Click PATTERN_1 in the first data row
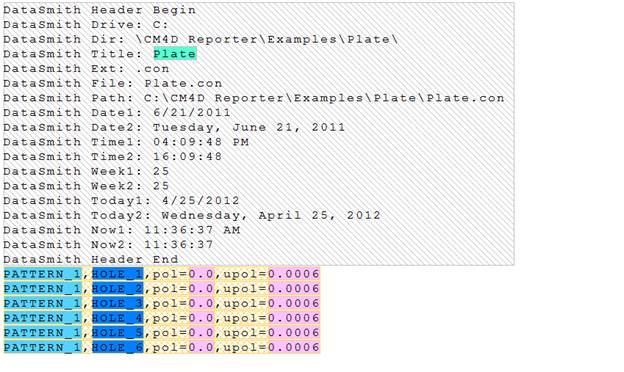Screen dimensions: 624x372 click(x=43, y=274)
